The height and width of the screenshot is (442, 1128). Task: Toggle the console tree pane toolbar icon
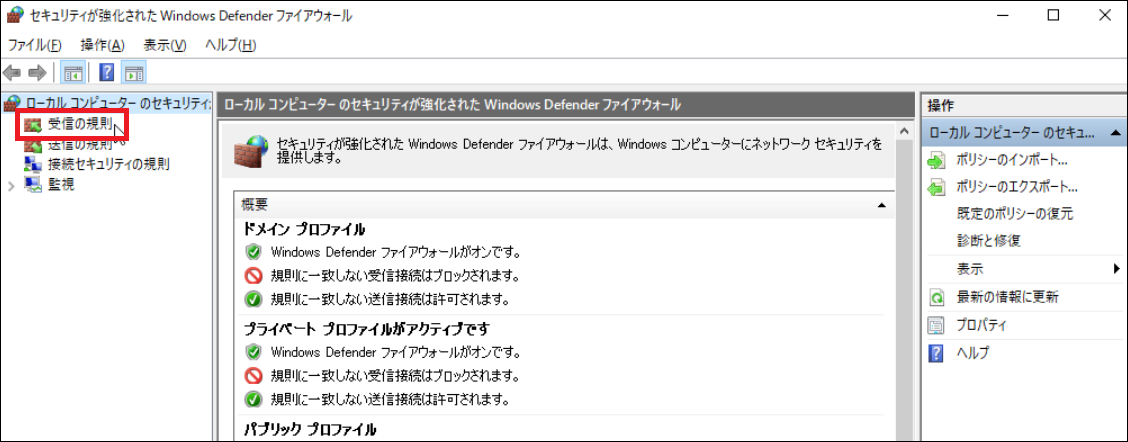[x=73, y=72]
